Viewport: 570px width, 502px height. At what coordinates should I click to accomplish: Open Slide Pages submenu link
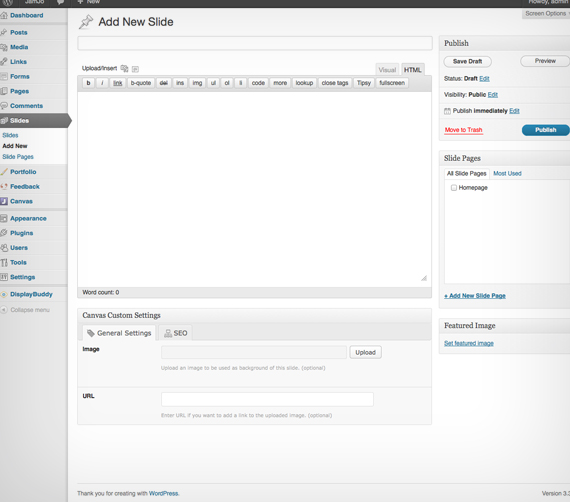18,157
